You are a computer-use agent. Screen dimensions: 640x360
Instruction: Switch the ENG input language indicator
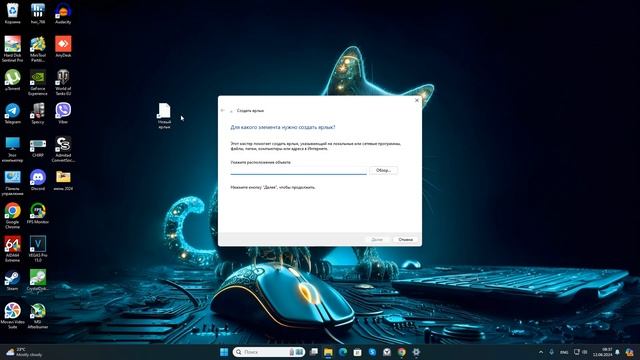564,352
